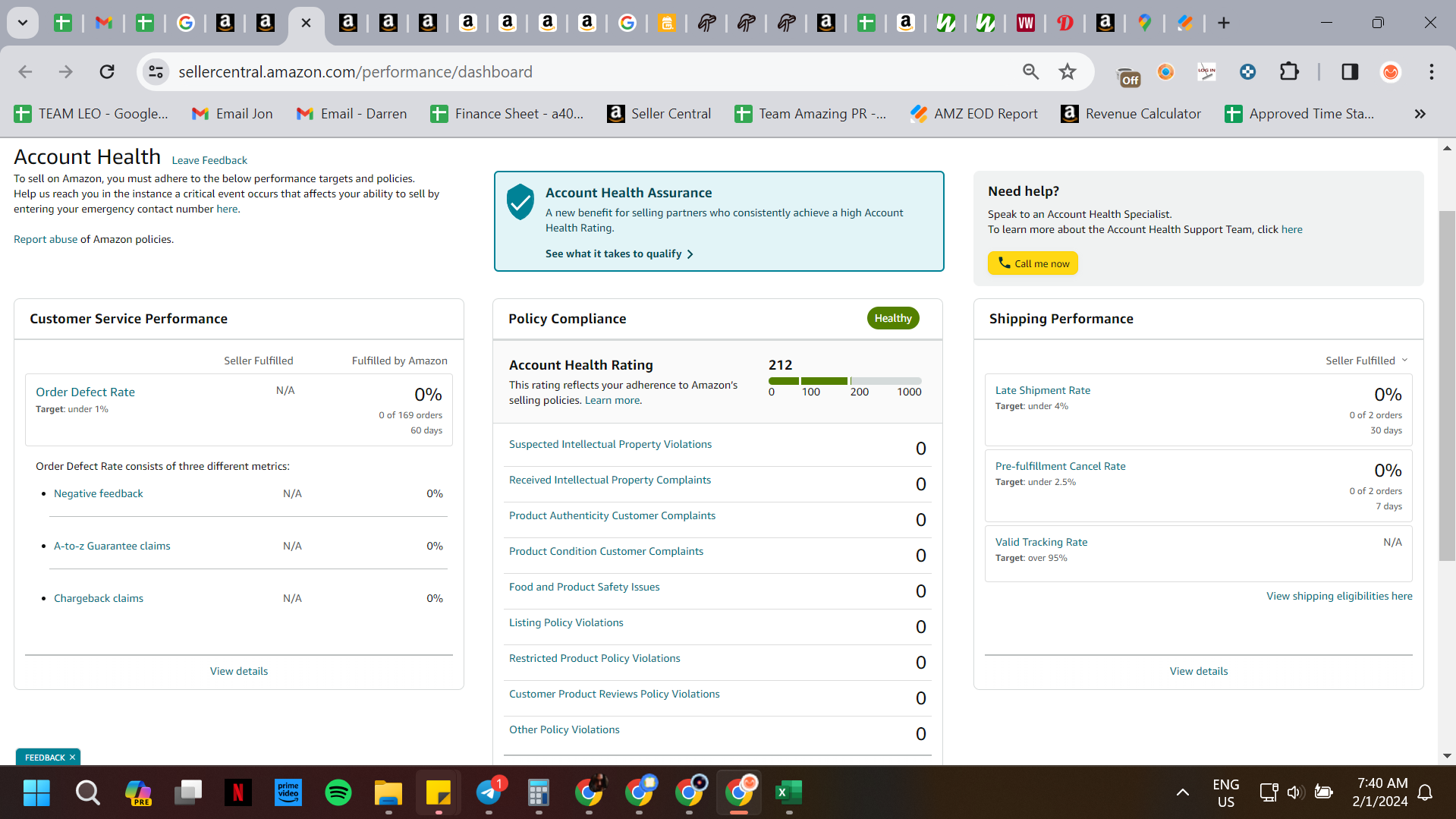Open the Approved Time Sta... bookmark
The image size is (1456, 819).
pyautogui.click(x=1300, y=114)
